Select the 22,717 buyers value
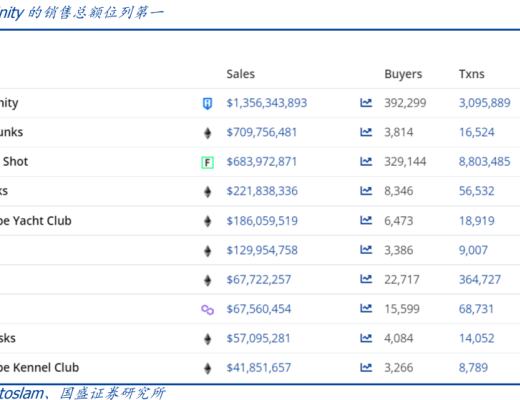 pos(402,279)
